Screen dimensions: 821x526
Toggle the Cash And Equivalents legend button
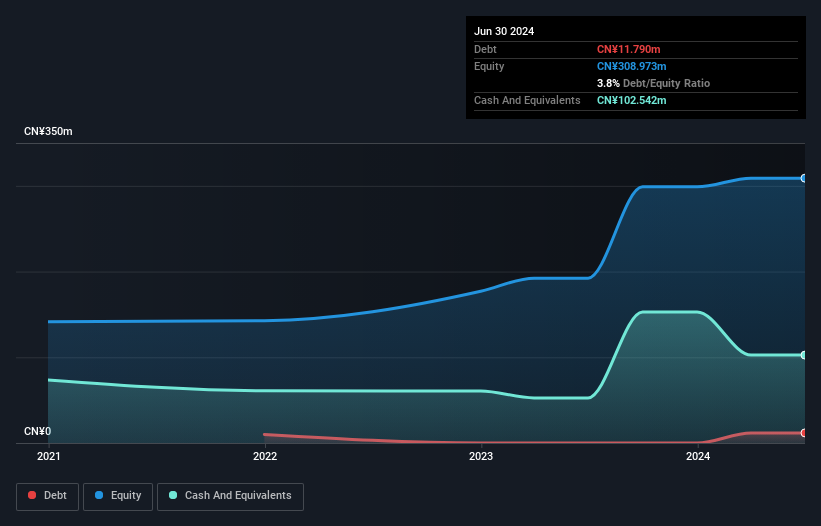[x=230, y=496]
